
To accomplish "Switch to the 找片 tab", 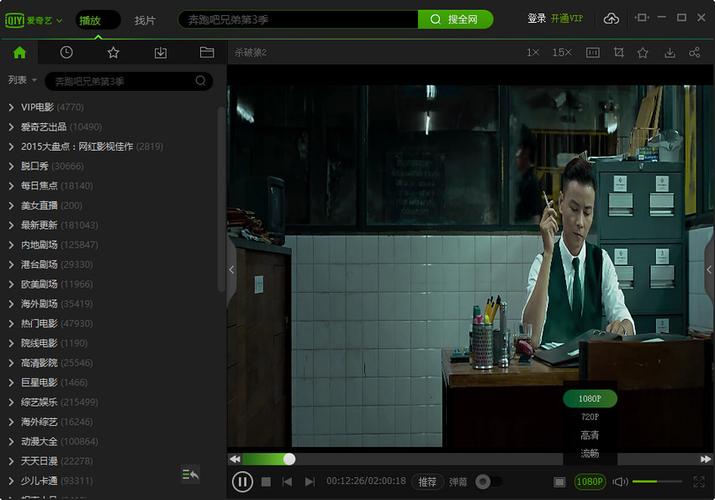I will coord(145,21).
